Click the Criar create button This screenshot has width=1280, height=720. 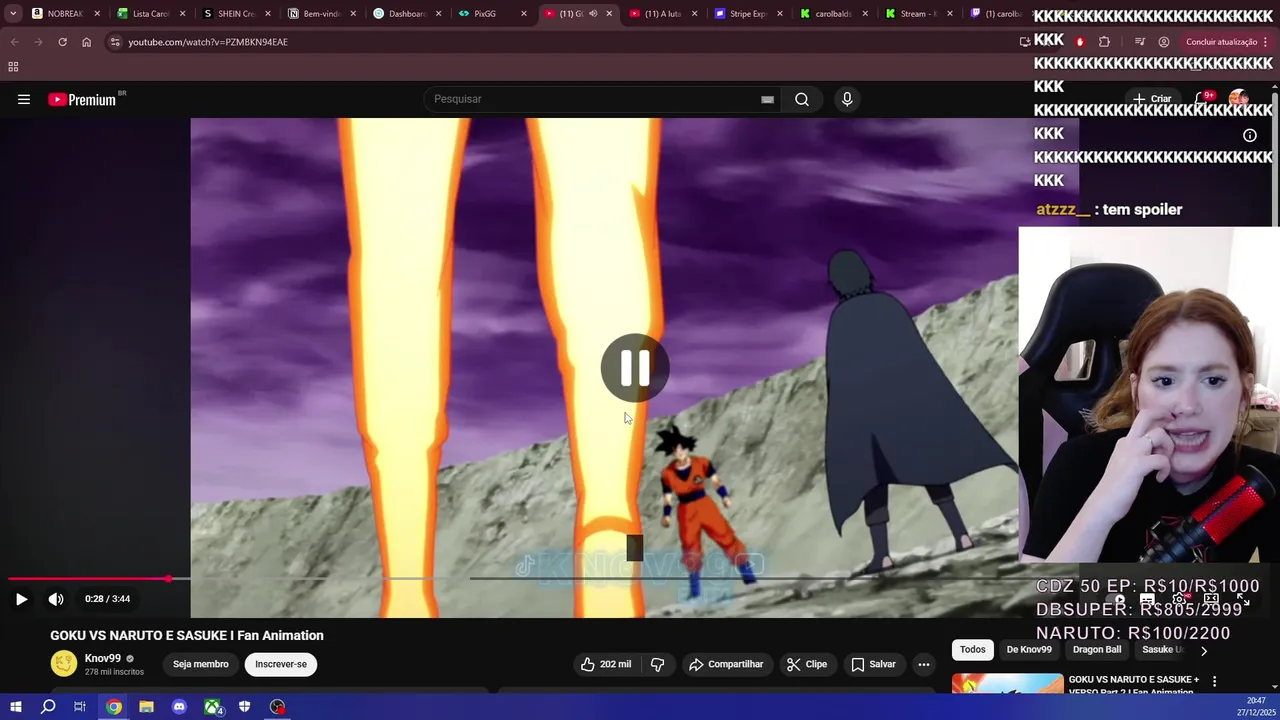click(x=1152, y=99)
